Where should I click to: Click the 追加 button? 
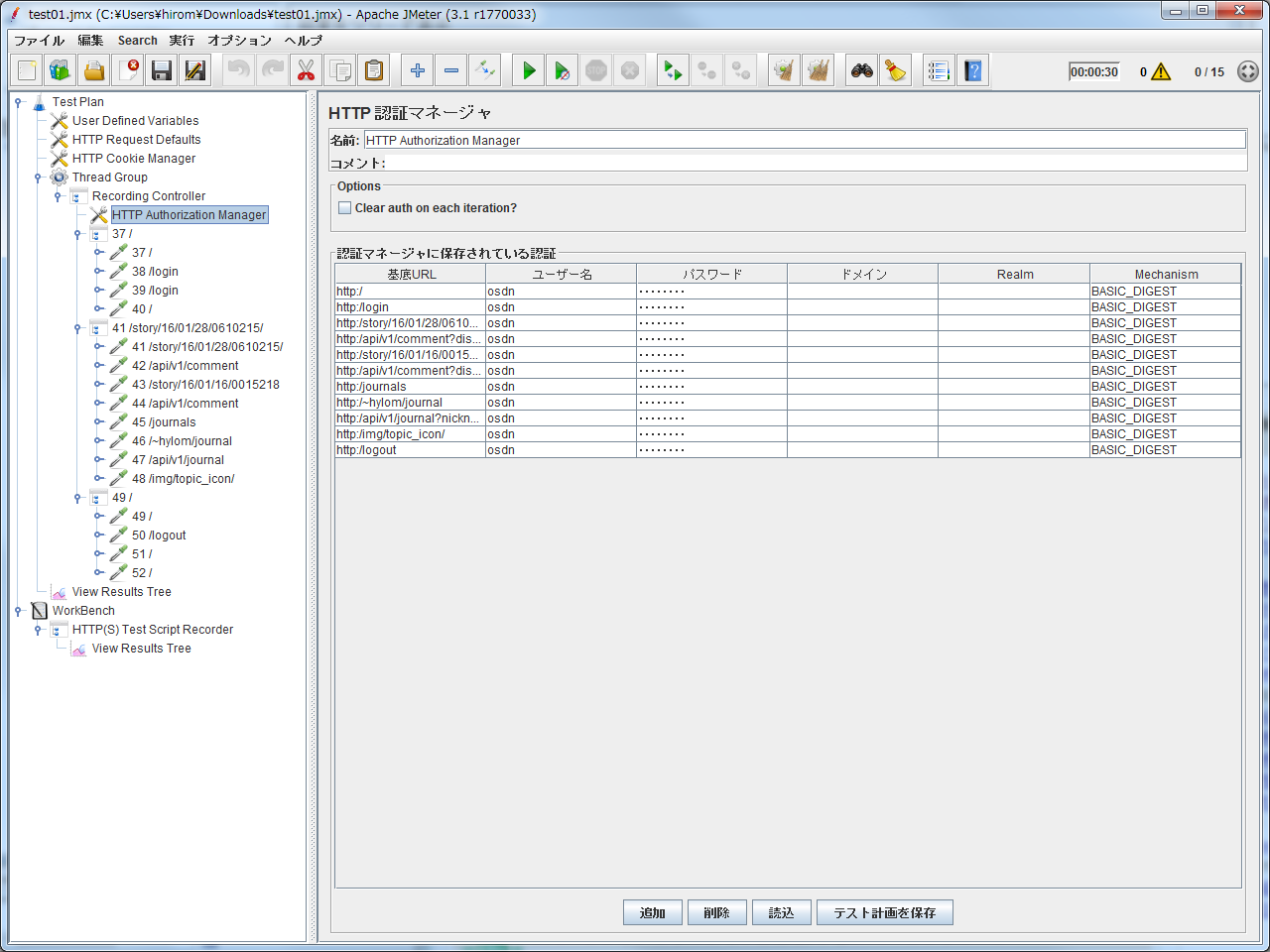pyautogui.click(x=653, y=912)
